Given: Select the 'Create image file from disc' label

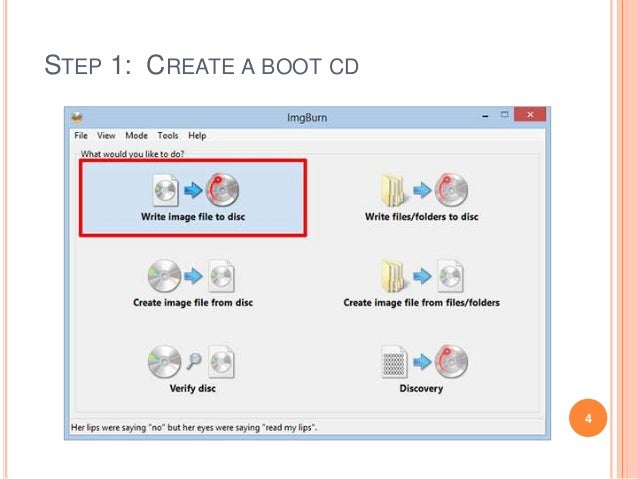Looking at the screenshot, I should click(x=193, y=303).
